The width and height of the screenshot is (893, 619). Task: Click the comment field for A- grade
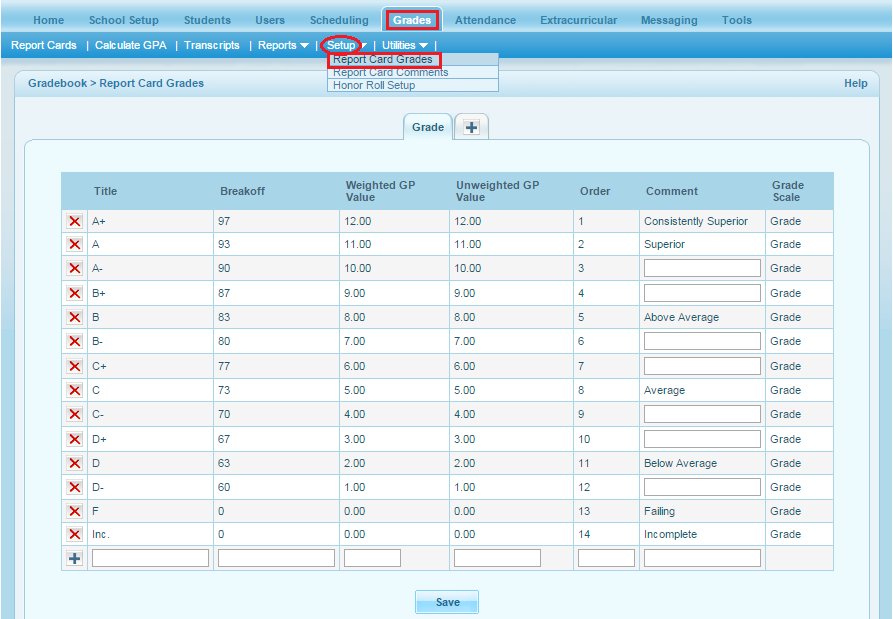pos(702,268)
